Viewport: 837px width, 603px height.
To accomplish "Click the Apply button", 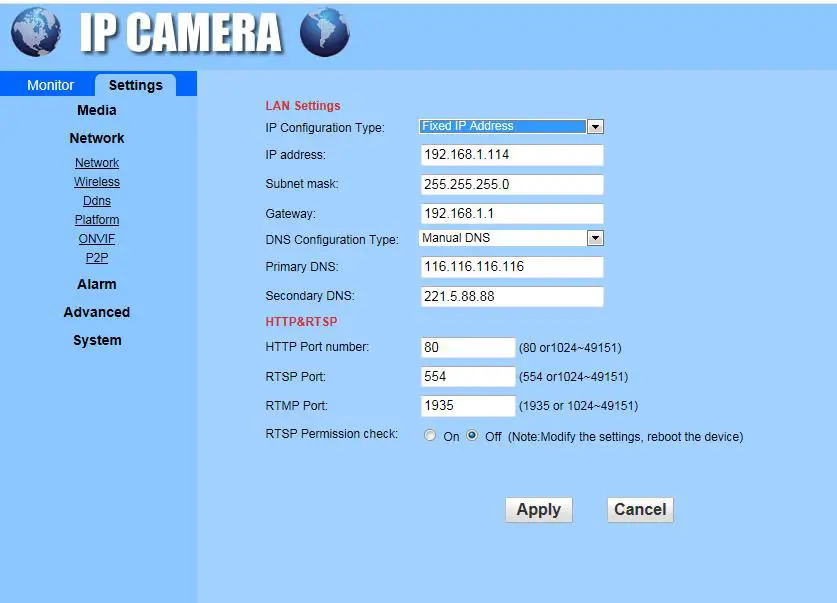I will [x=538, y=509].
